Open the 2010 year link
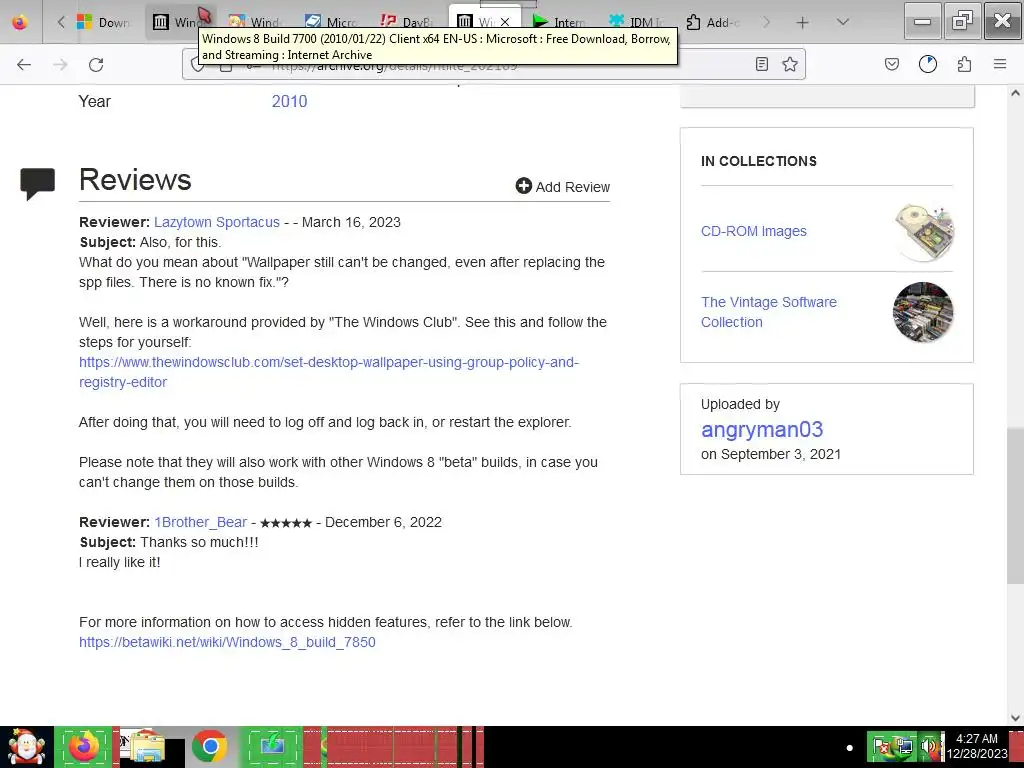This screenshot has width=1024, height=768. (x=289, y=101)
